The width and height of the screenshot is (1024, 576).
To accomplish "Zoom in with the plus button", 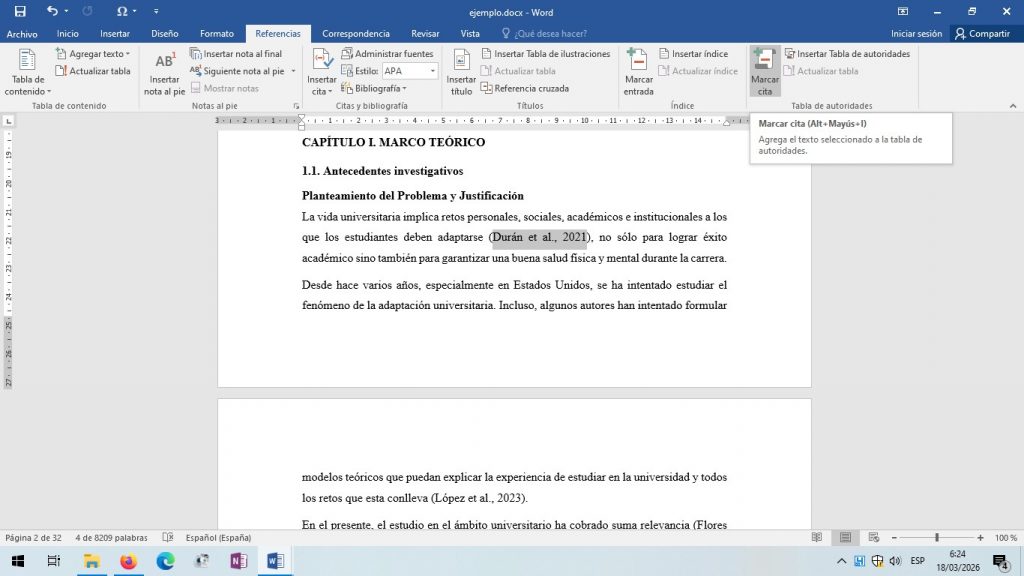I will (980, 537).
